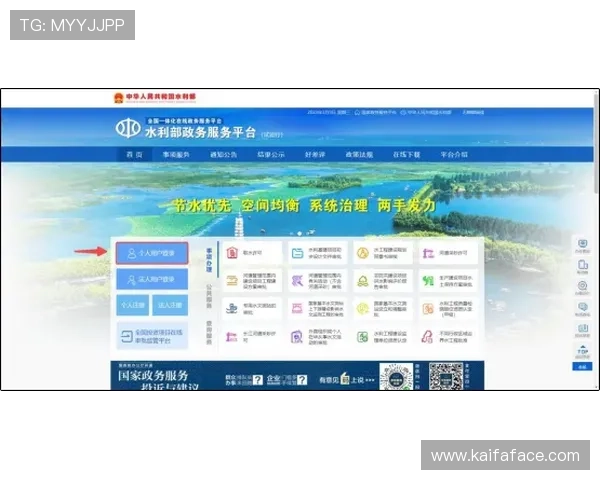The width and height of the screenshot is (600, 480).
Task: Click the small blue button below TOP
Action: [x=582, y=367]
